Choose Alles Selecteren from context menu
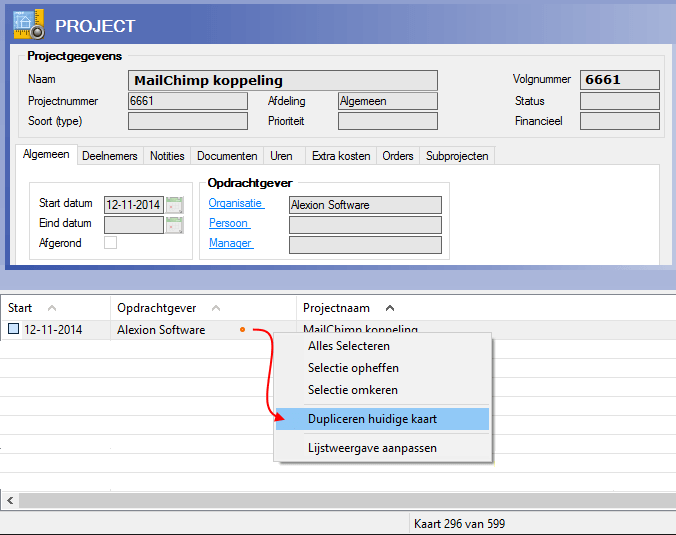Screen dimensions: 676x535 click(x=382, y=346)
